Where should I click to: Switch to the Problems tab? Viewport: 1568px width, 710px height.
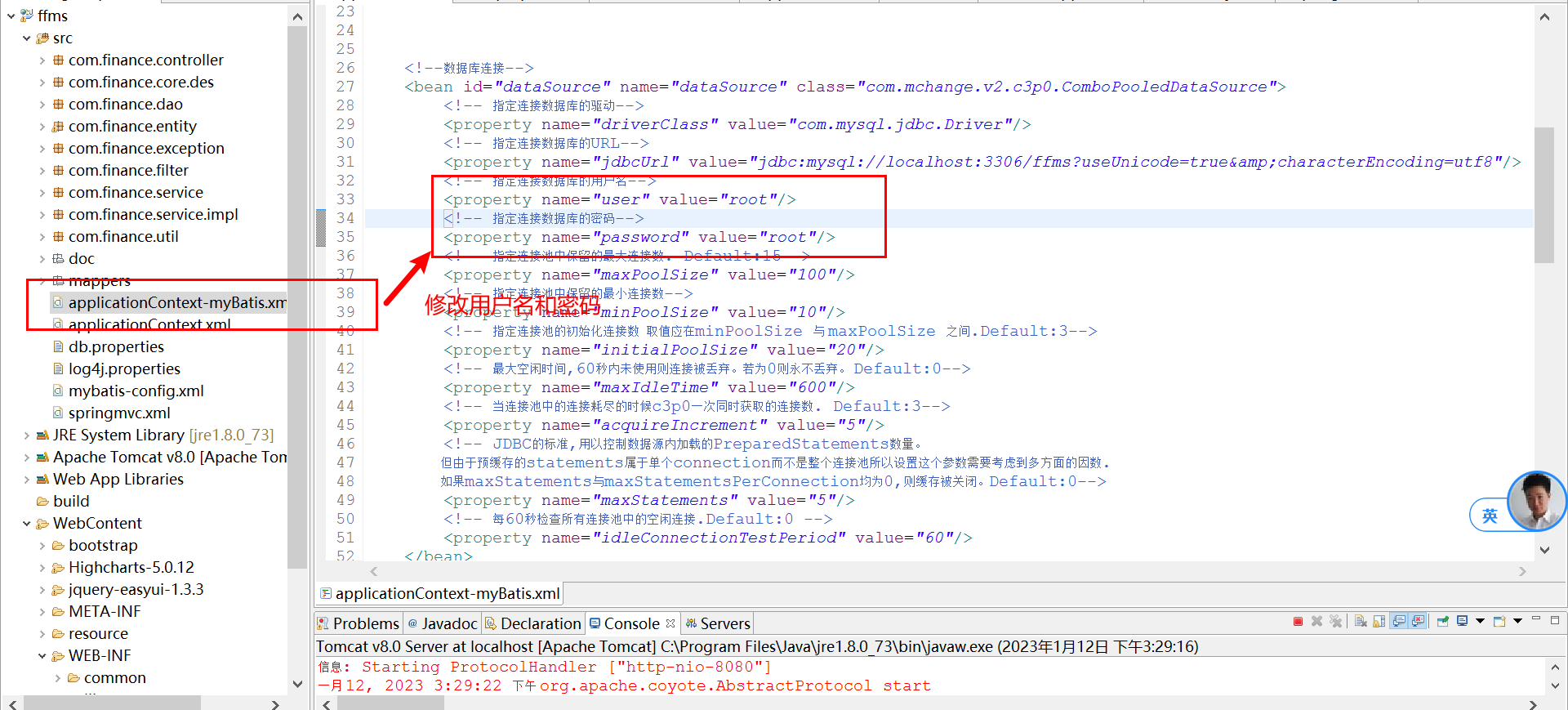pyautogui.click(x=358, y=623)
